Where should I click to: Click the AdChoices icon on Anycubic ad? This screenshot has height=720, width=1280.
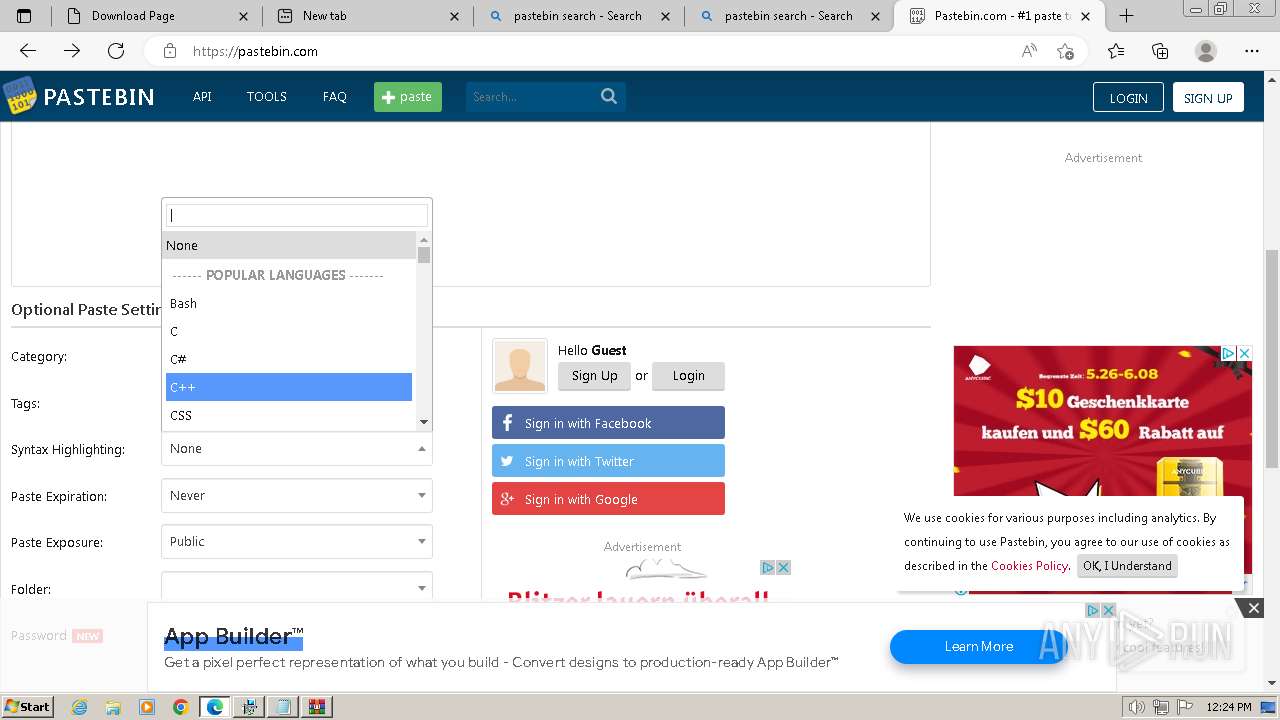coord(1229,354)
